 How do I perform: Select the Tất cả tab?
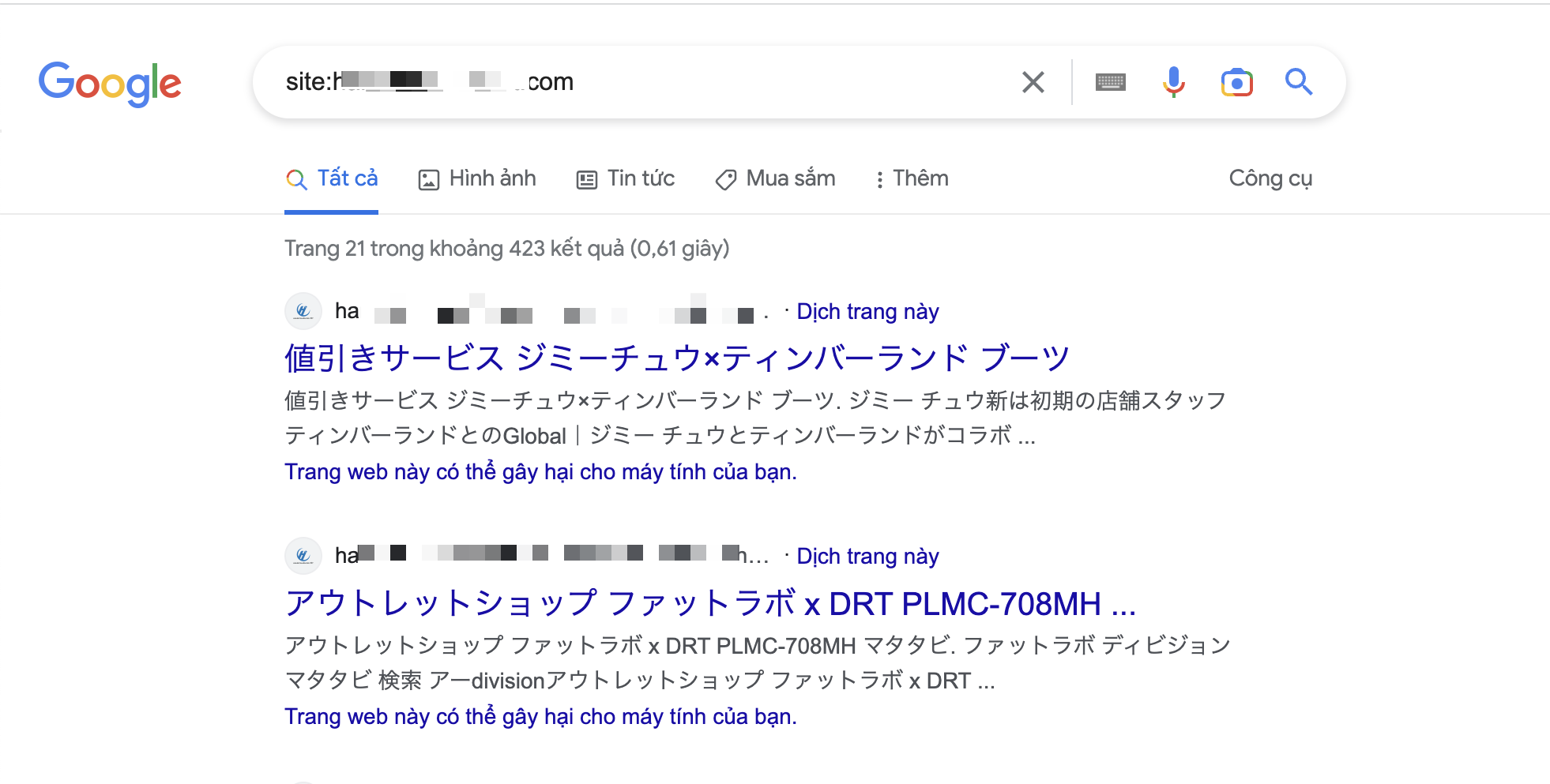point(331,179)
